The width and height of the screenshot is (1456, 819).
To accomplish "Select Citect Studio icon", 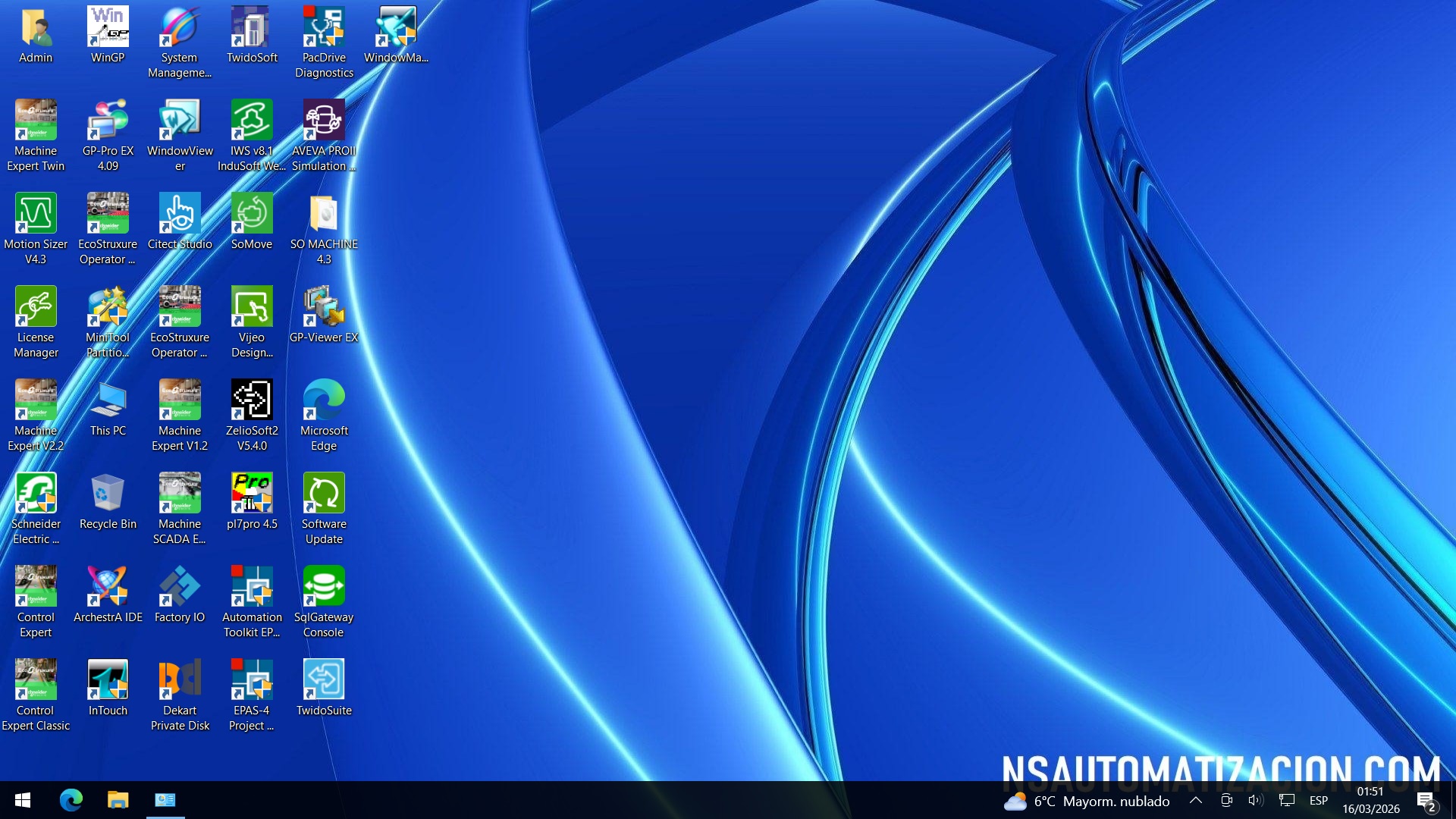I will pos(180,222).
